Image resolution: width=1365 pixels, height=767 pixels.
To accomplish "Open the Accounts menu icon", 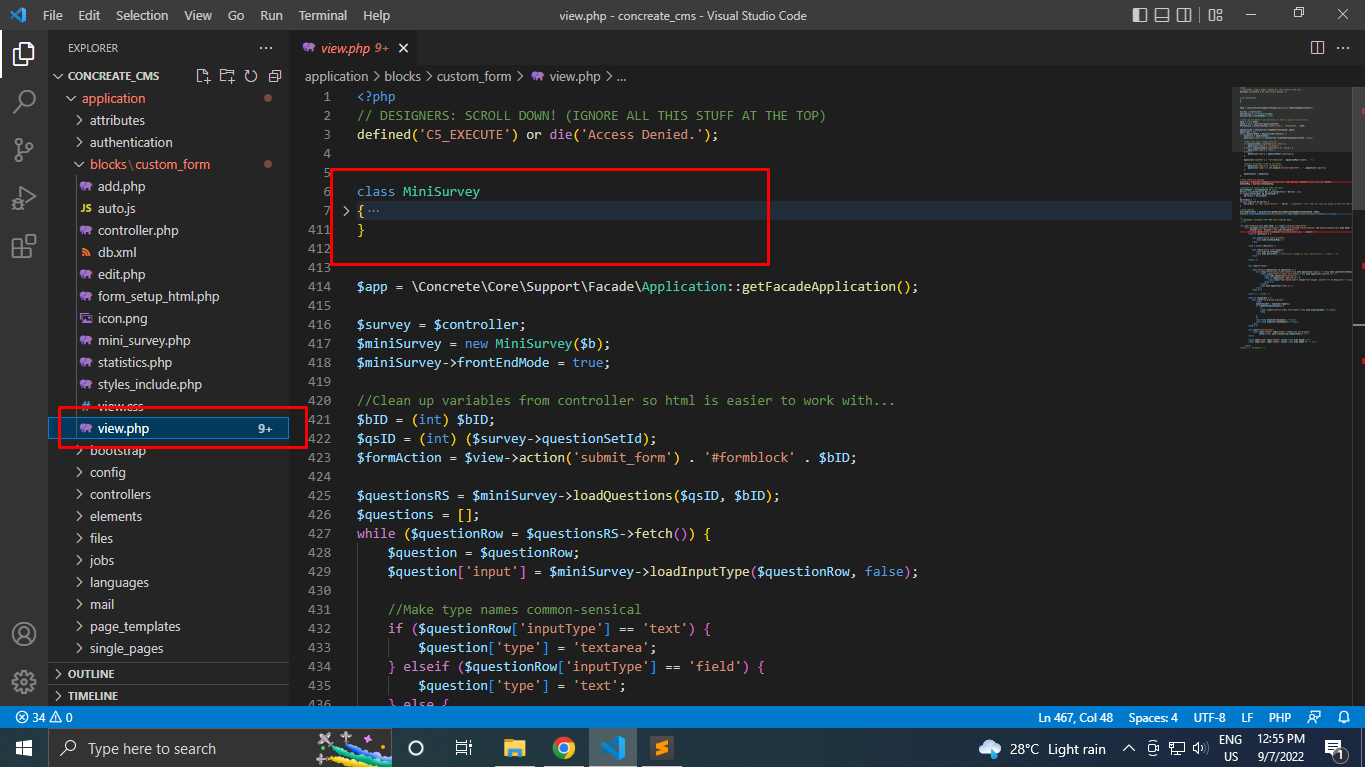I will (24, 634).
